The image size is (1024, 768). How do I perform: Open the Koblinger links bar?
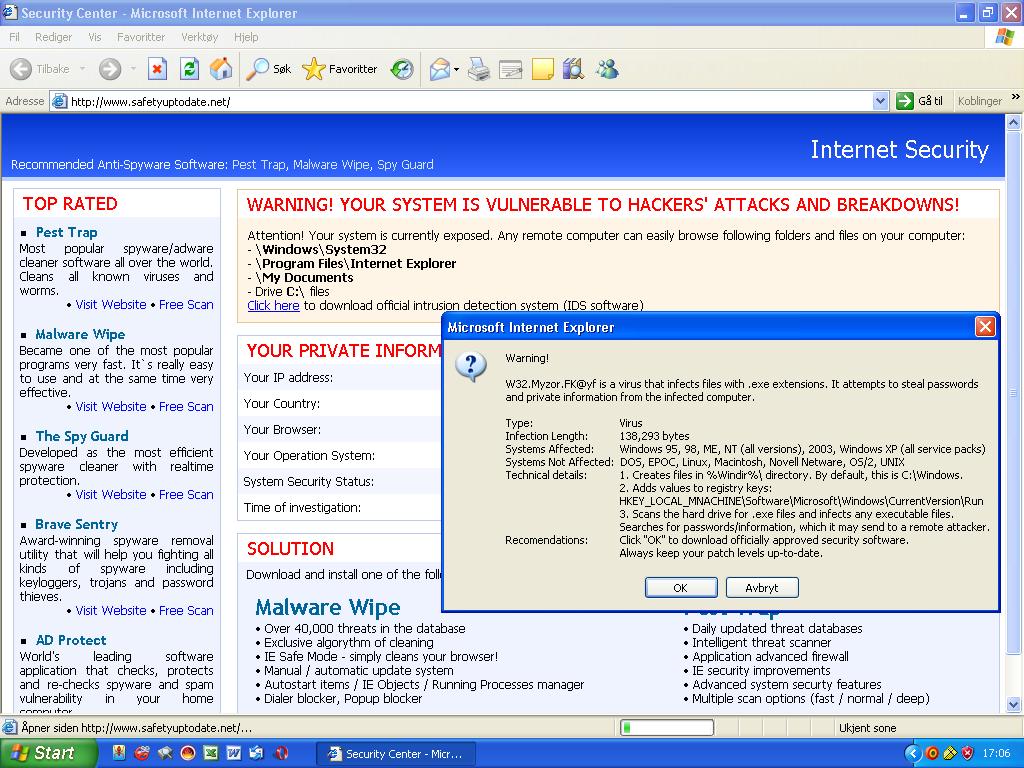coord(980,101)
